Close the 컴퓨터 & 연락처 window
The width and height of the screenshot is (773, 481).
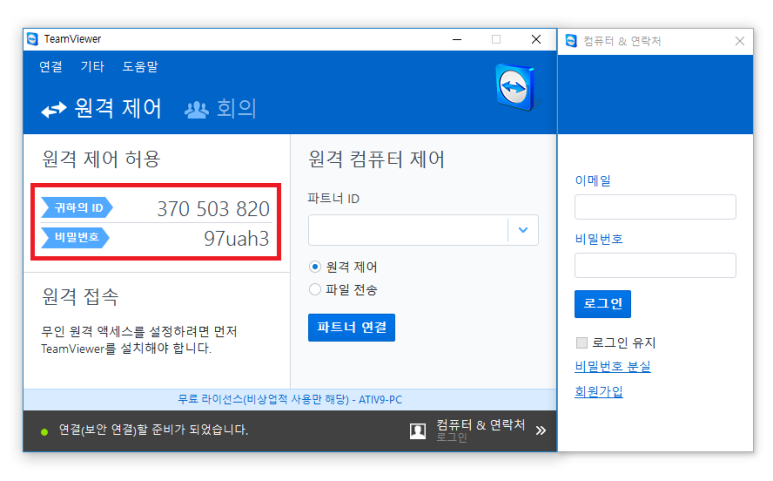pos(739,41)
